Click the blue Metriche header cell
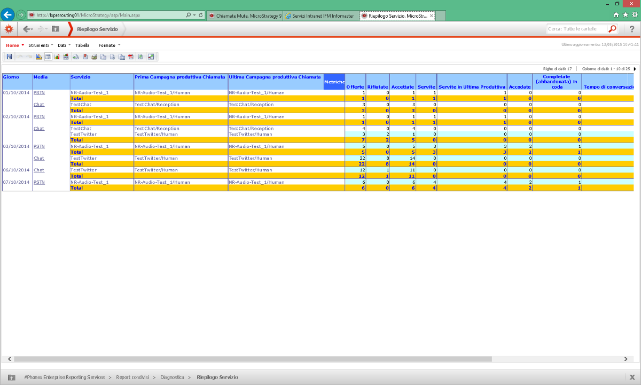641x385 pixels. (334, 82)
